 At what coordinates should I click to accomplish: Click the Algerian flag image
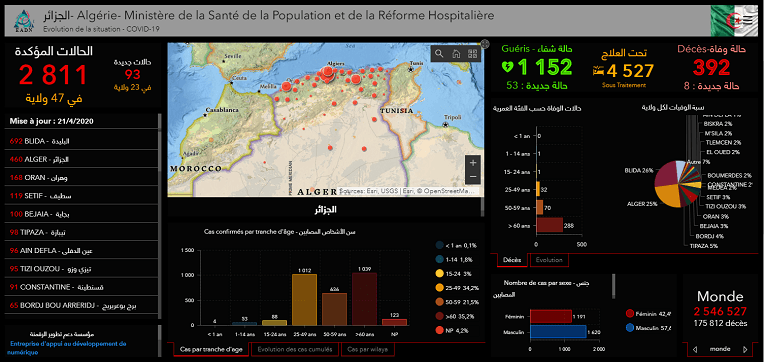point(734,21)
